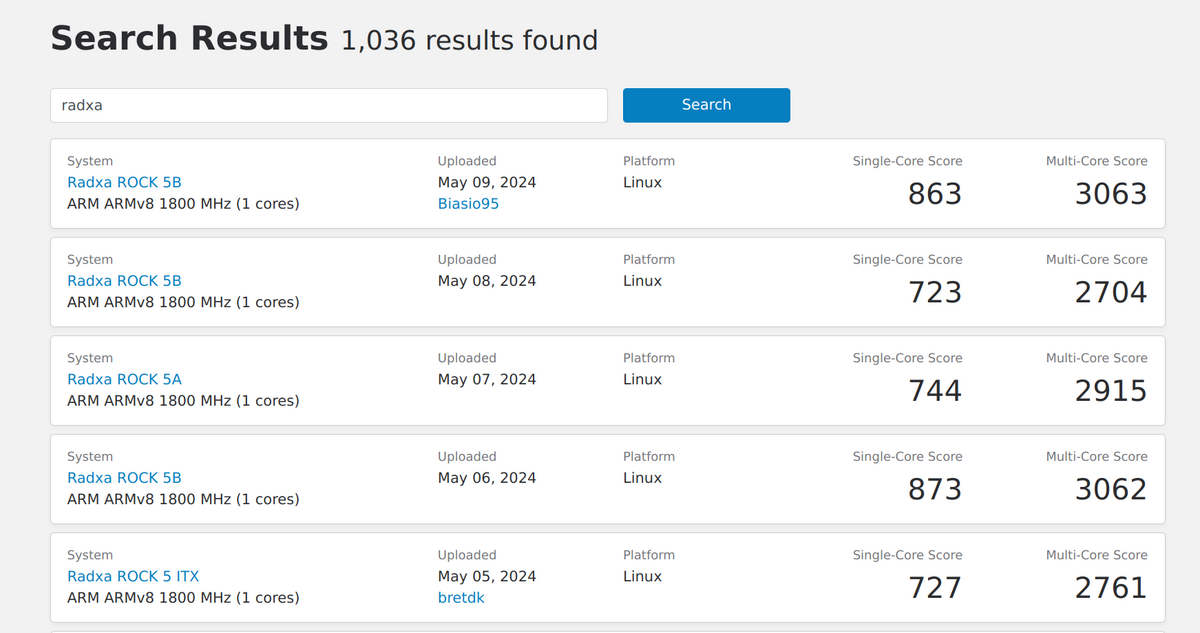
Task: View the bretdk uploader profile
Action: (x=460, y=598)
